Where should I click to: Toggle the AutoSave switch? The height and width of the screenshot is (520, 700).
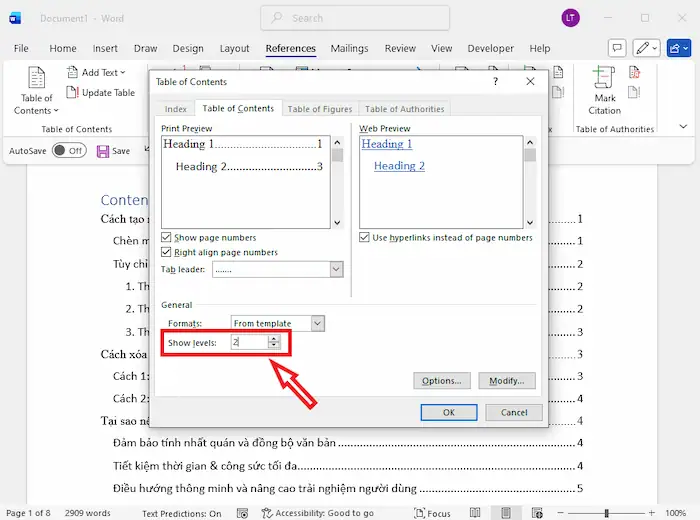tap(69, 150)
